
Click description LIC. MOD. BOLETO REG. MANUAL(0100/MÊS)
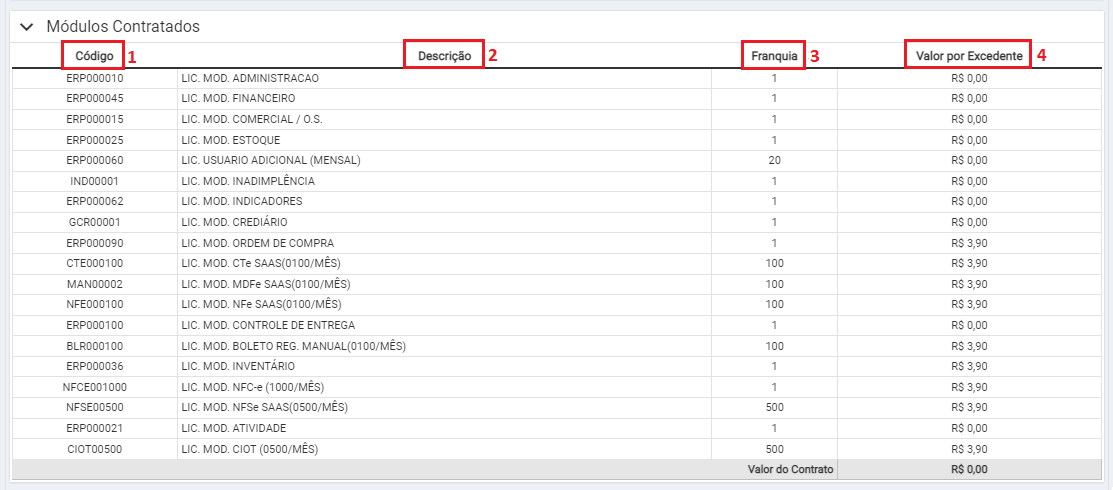[x=293, y=346]
